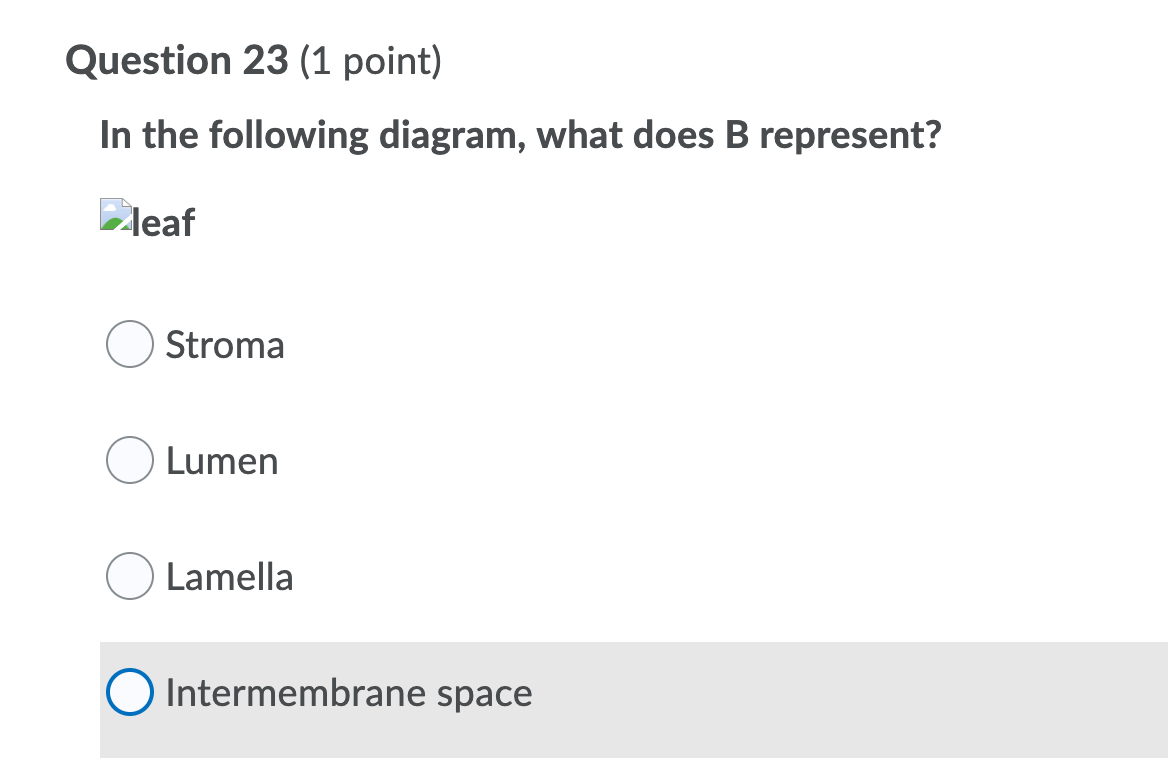Click the "(1 point)" text

click(370, 62)
